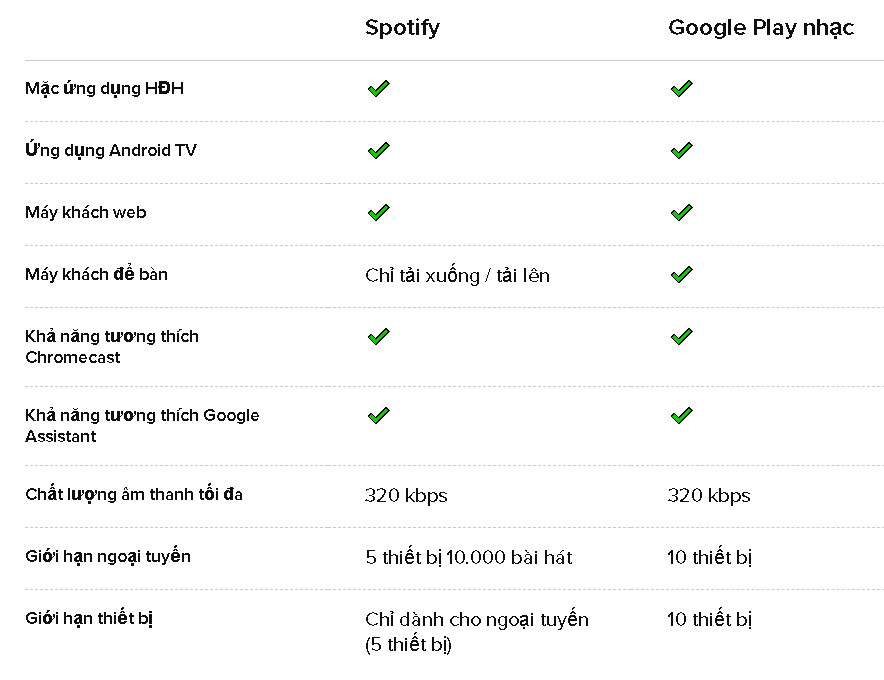
Task: Click Google Play checkmark for Mặc ứng dụng HĐH
Action: coord(681,89)
